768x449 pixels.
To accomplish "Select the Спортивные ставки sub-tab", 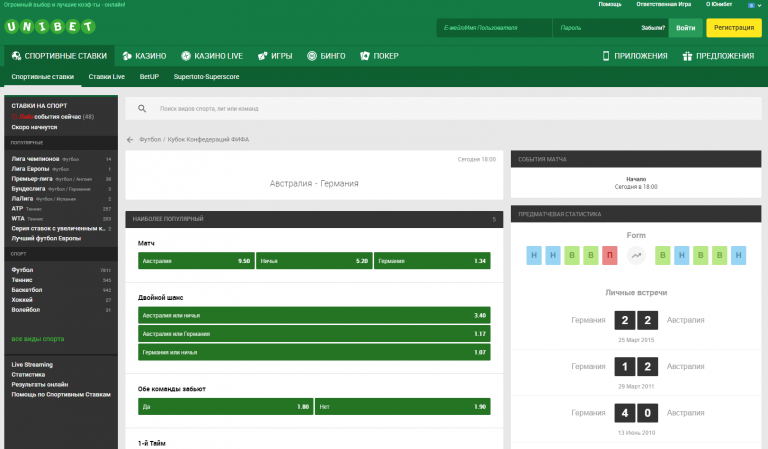I will tap(43, 77).
